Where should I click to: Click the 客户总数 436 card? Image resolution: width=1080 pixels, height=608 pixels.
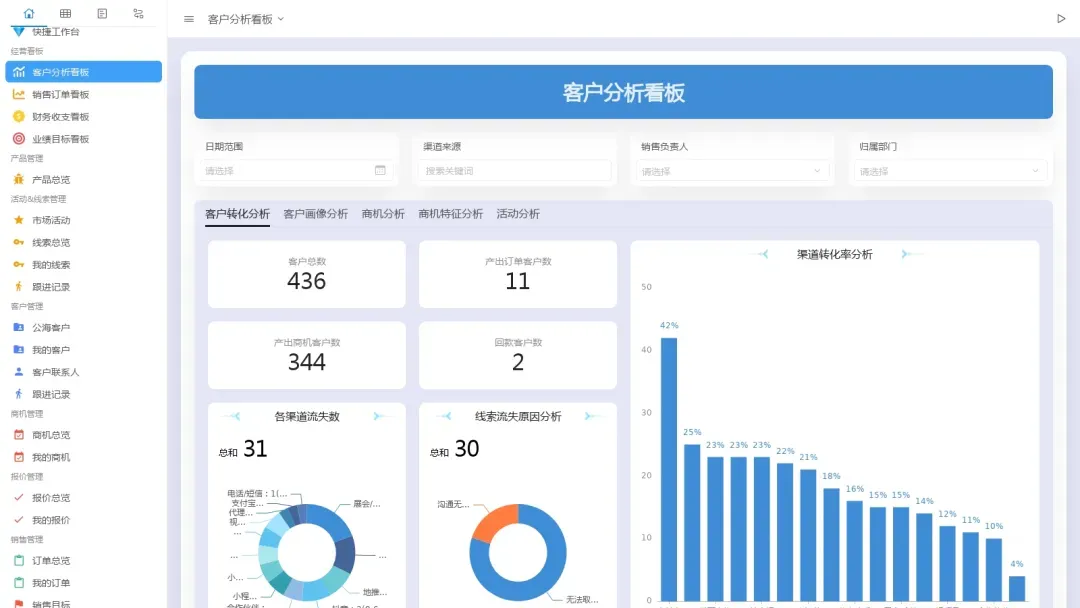pos(307,274)
